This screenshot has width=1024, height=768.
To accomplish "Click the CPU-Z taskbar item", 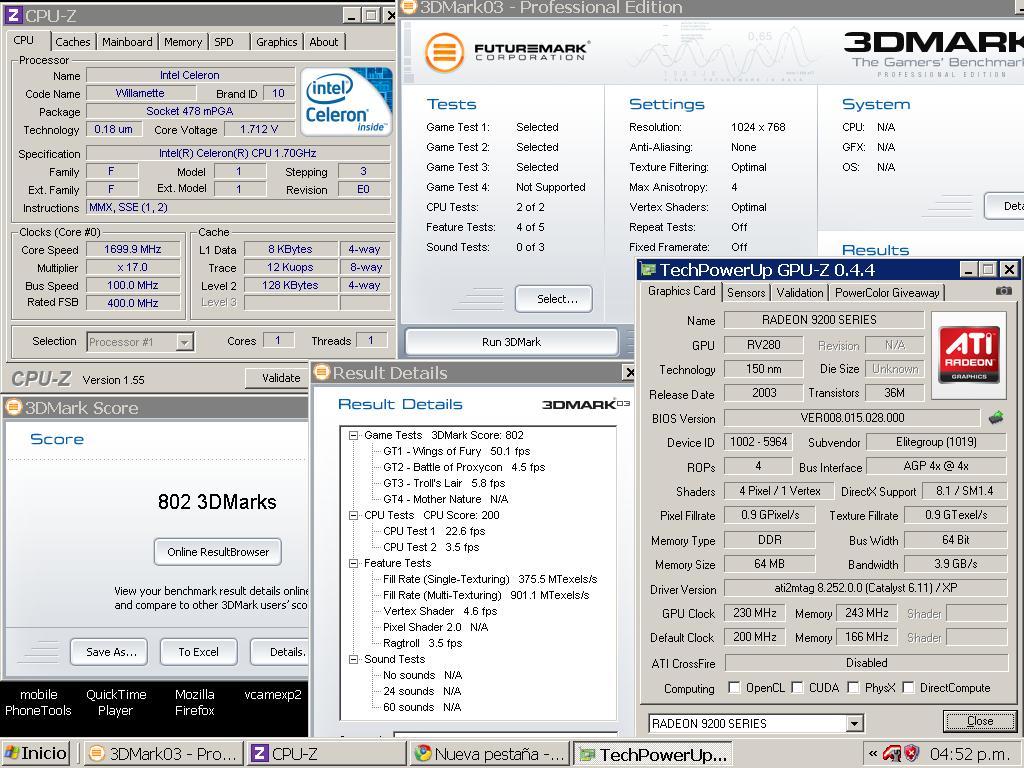I will [327, 754].
